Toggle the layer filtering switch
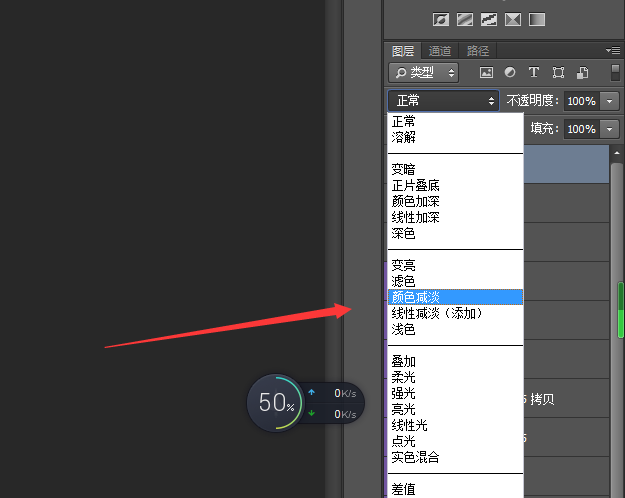 pos(615,73)
